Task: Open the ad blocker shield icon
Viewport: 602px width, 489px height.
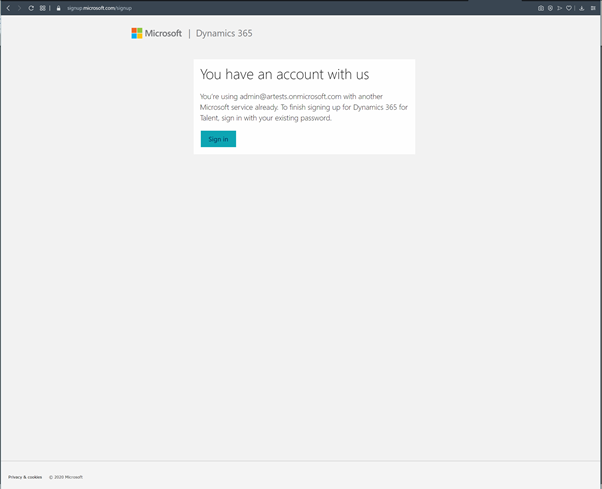Action: point(550,8)
